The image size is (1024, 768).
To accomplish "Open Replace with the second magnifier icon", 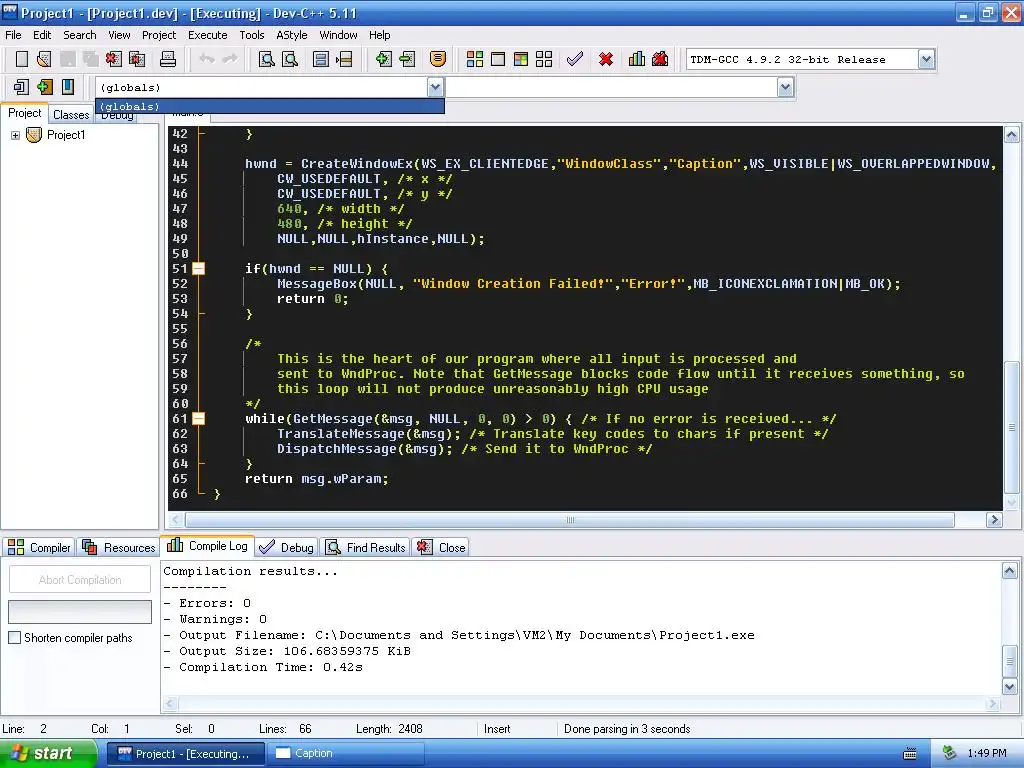I will coord(290,59).
